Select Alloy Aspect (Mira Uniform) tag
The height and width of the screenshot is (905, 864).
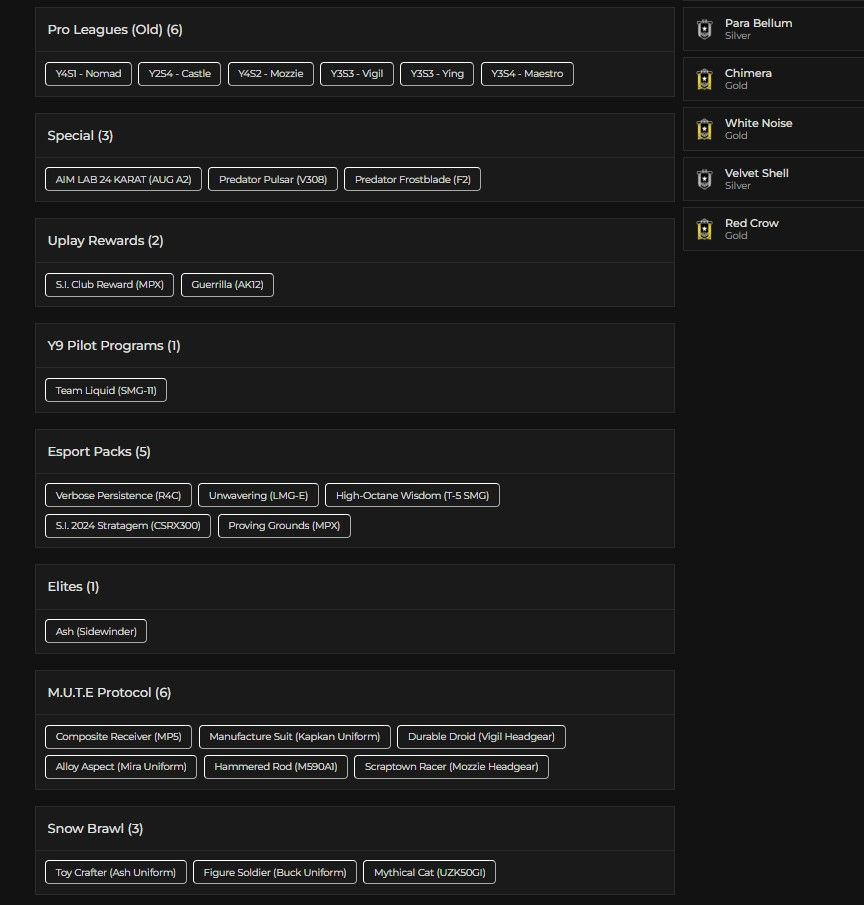(x=121, y=767)
